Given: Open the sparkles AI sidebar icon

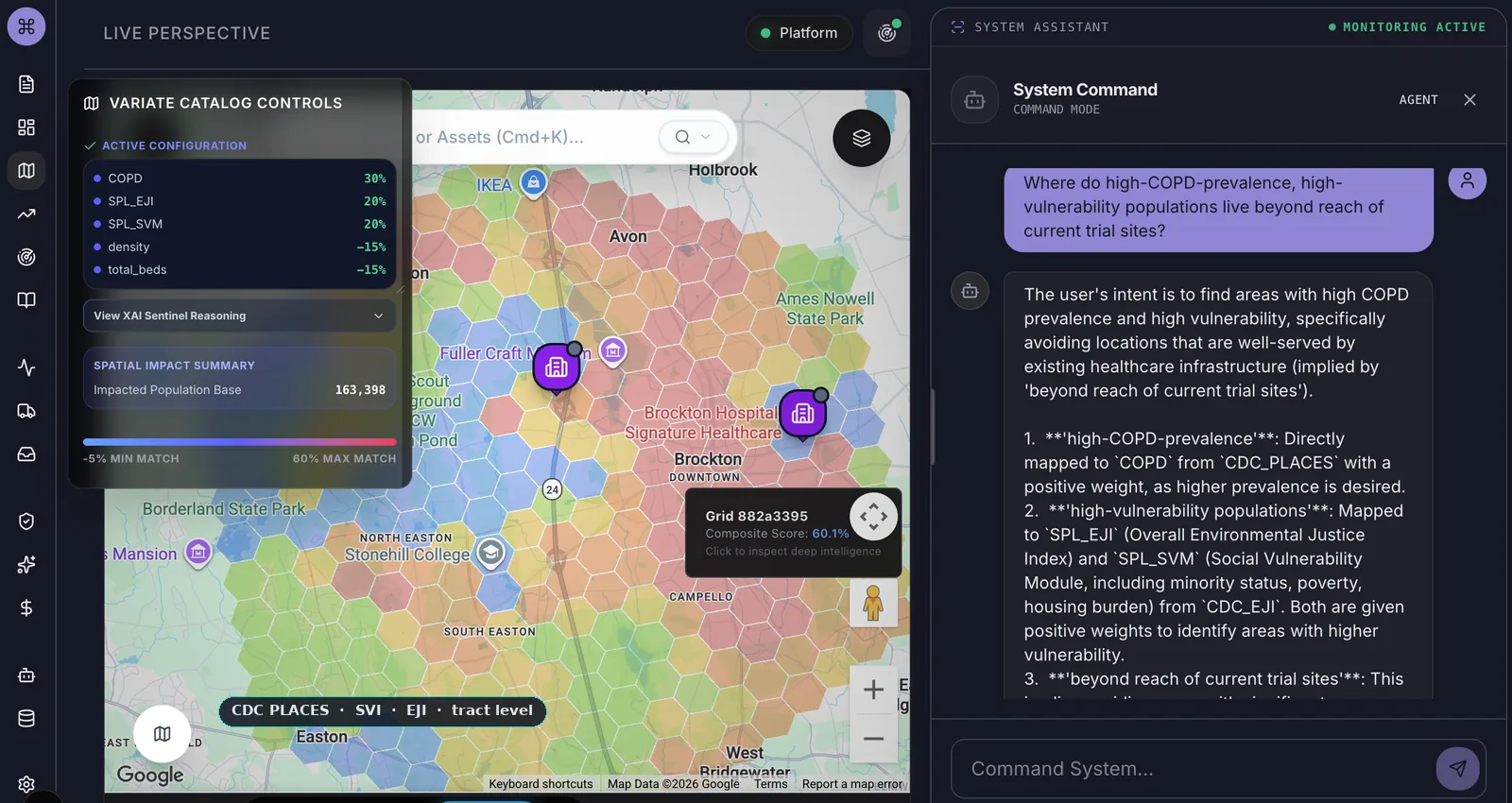Looking at the screenshot, I should 26,565.
